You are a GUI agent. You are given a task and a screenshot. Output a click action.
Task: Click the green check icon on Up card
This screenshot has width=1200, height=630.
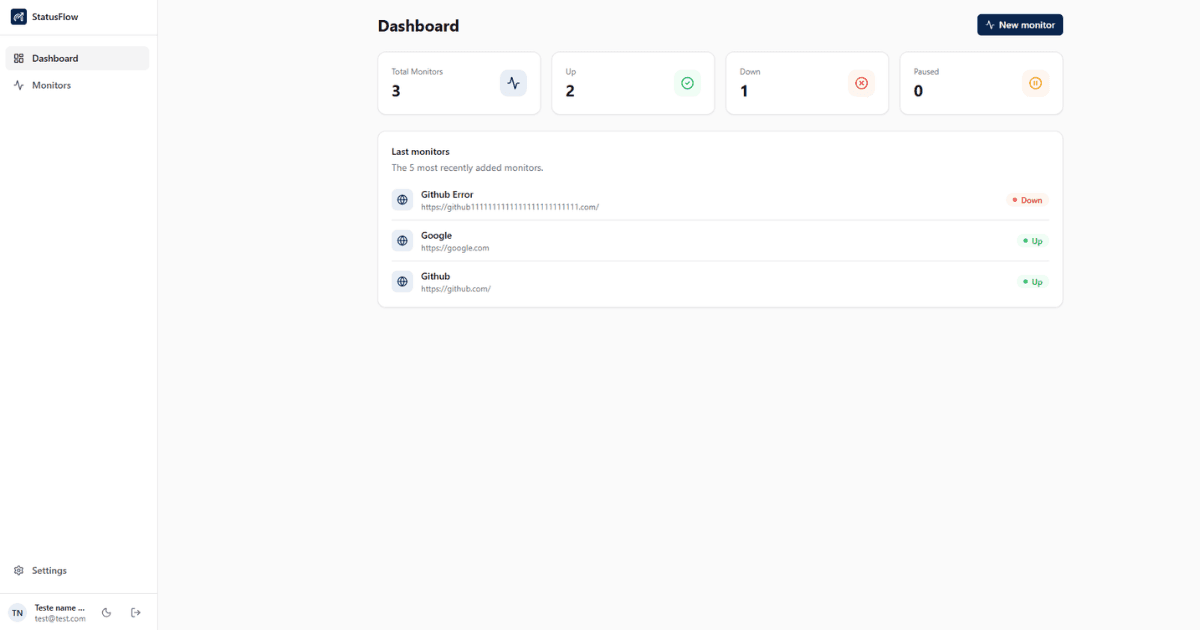pyautogui.click(x=687, y=83)
